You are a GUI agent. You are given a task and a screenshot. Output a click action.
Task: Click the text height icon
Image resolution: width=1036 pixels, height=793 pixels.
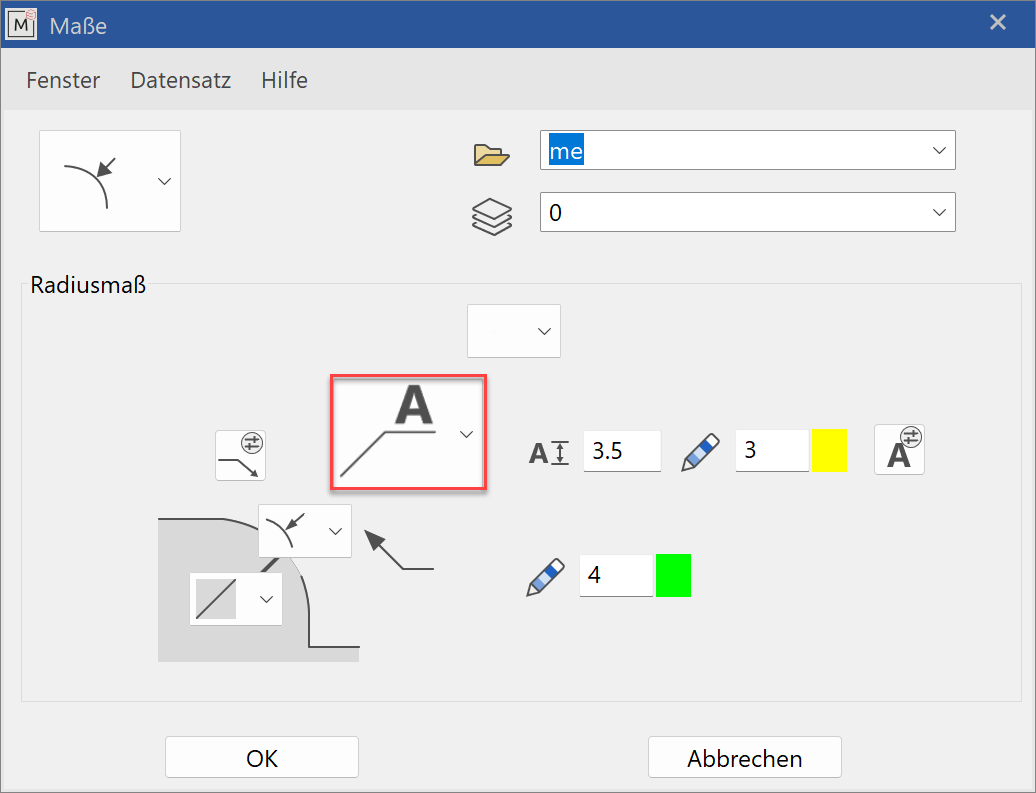[x=549, y=452]
